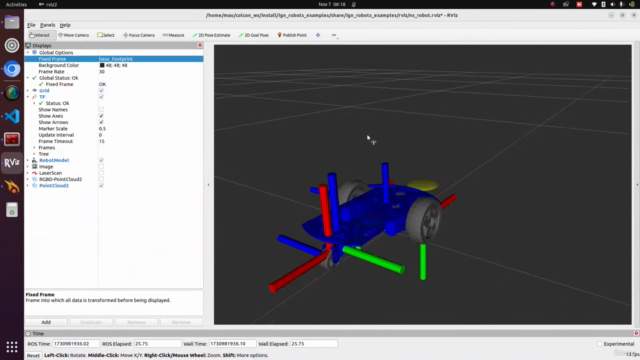
Task: Switch to RViz in the dock
Action: [12, 163]
